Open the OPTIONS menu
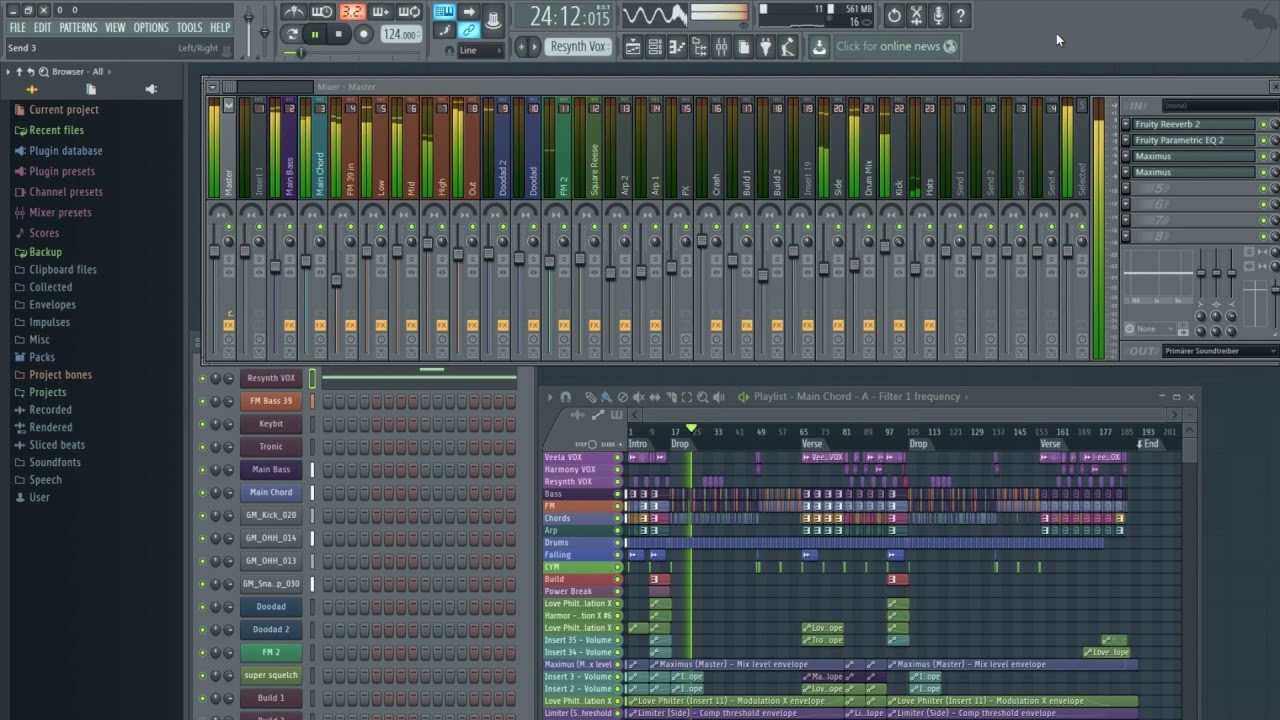Image resolution: width=1280 pixels, height=720 pixels. click(x=151, y=27)
